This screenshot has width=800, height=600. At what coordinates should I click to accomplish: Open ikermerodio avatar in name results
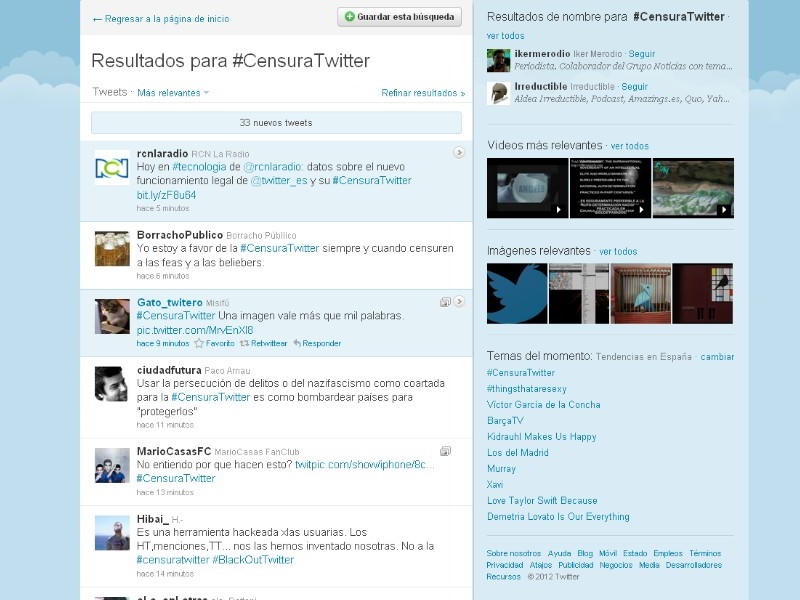point(498,61)
